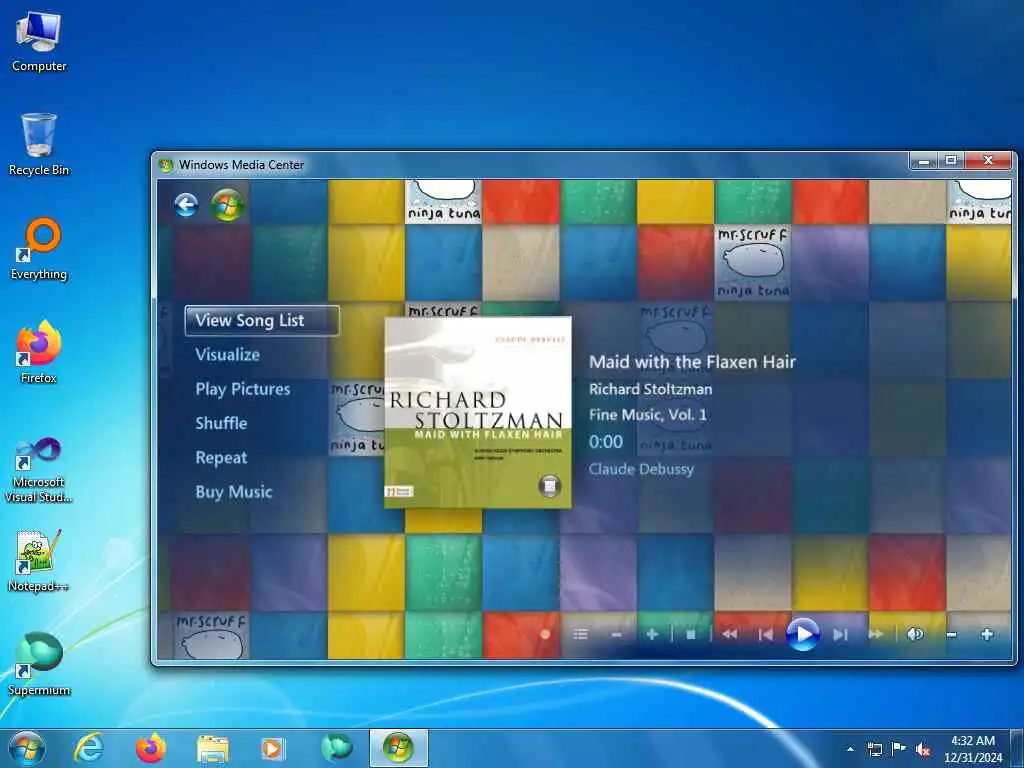Open the Recycle Bin desktop icon

point(39,145)
